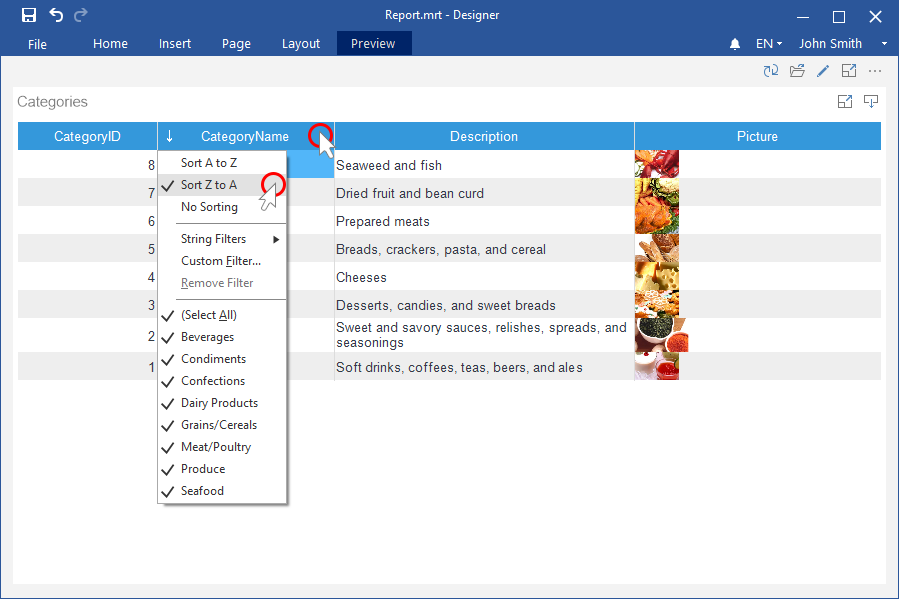Select Sort A to Z option
Image resolution: width=899 pixels, height=599 pixels.
pos(209,163)
